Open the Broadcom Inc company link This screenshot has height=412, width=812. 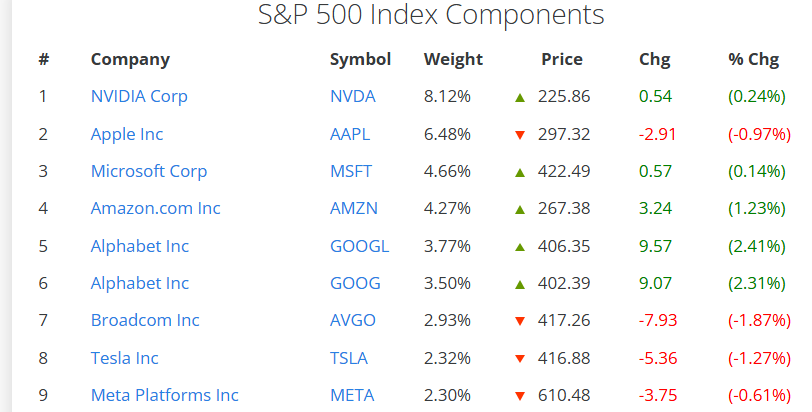145,320
